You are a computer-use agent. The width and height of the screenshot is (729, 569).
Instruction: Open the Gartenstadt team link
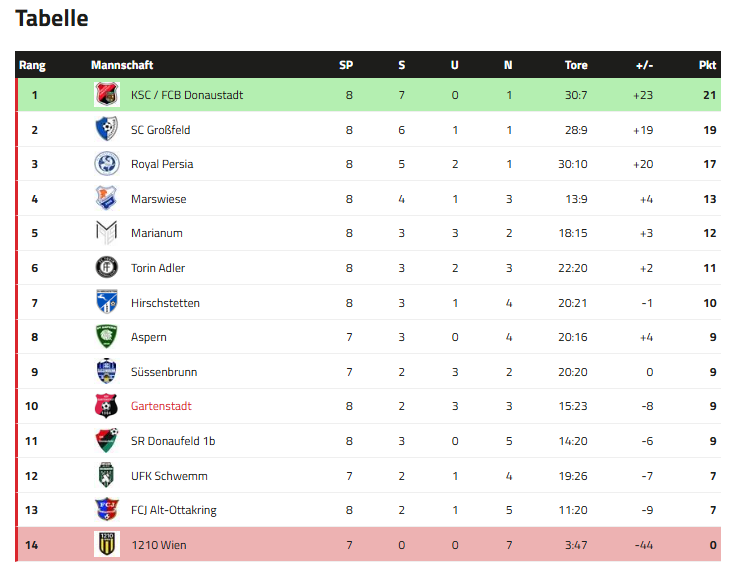click(161, 406)
